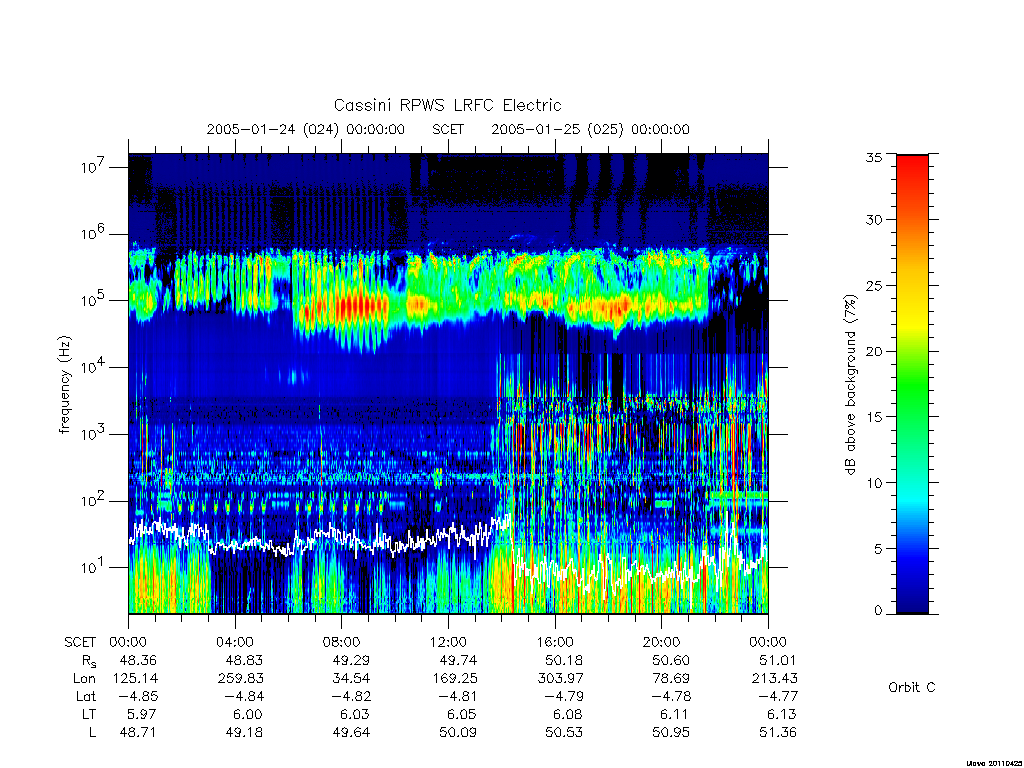
Task: Click the Lon value '169.25'
Action: pyautogui.click(x=454, y=679)
